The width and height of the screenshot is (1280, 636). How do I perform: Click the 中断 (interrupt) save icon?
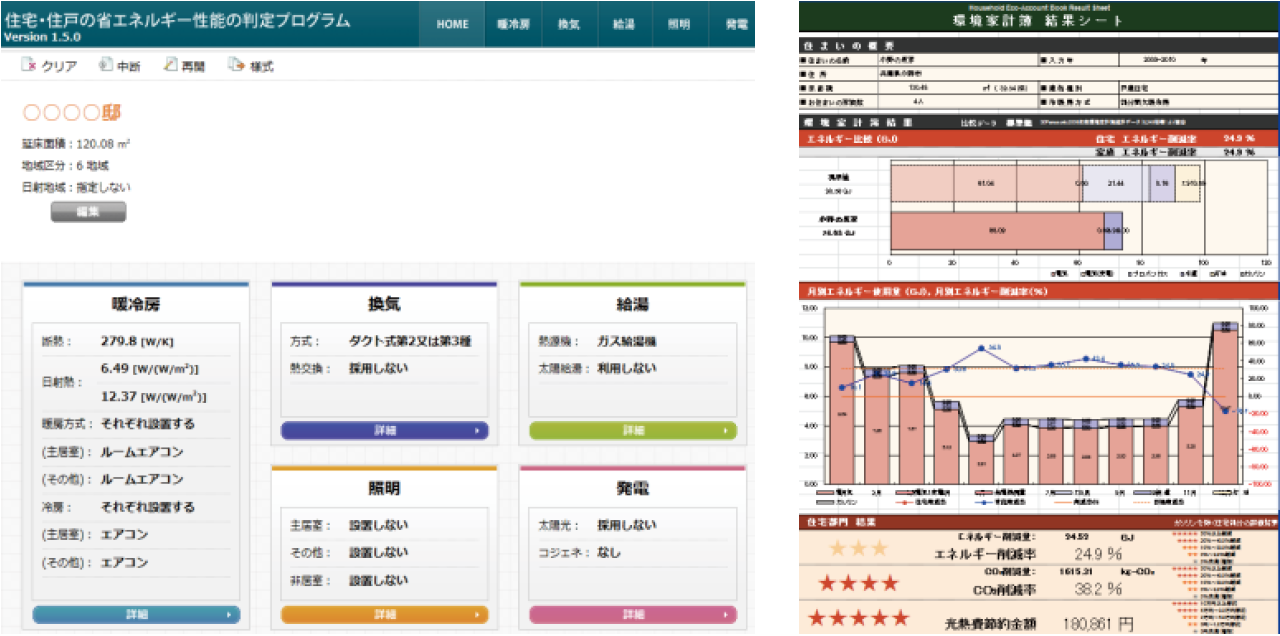(105, 66)
